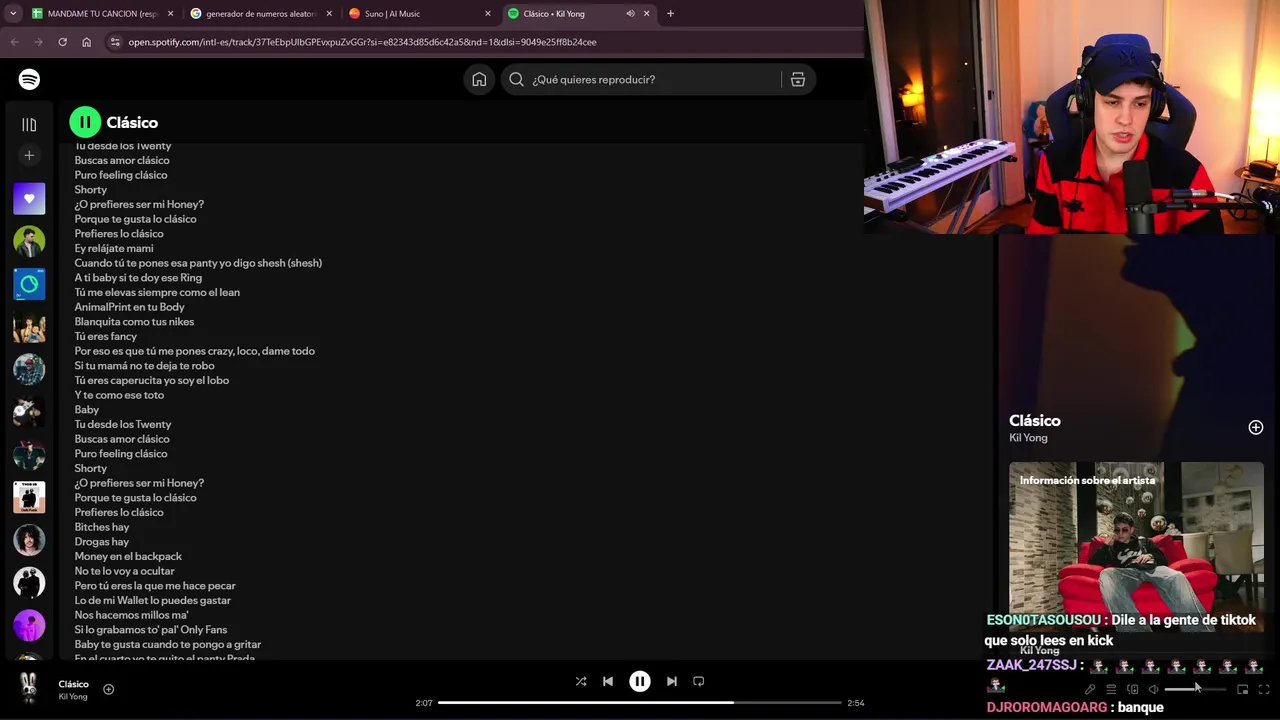Switch to generador de numeros aleatorios tab
Image resolution: width=1280 pixels, height=720 pixels.
click(261, 14)
